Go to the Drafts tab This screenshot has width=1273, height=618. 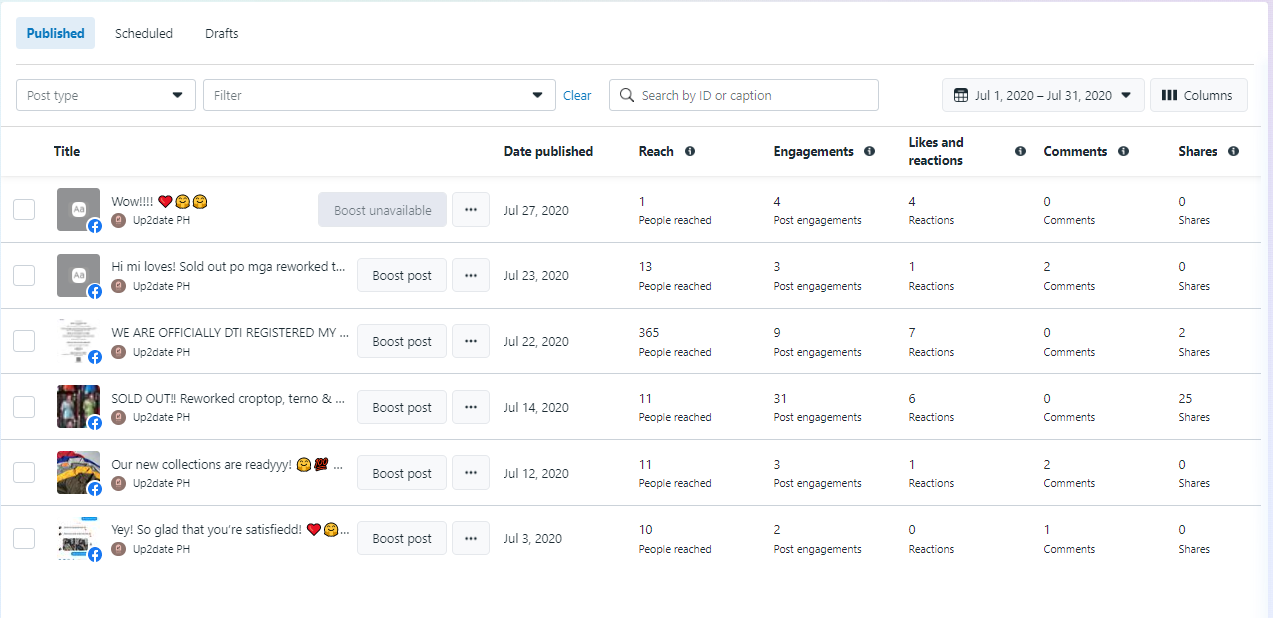pyautogui.click(x=222, y=34)
